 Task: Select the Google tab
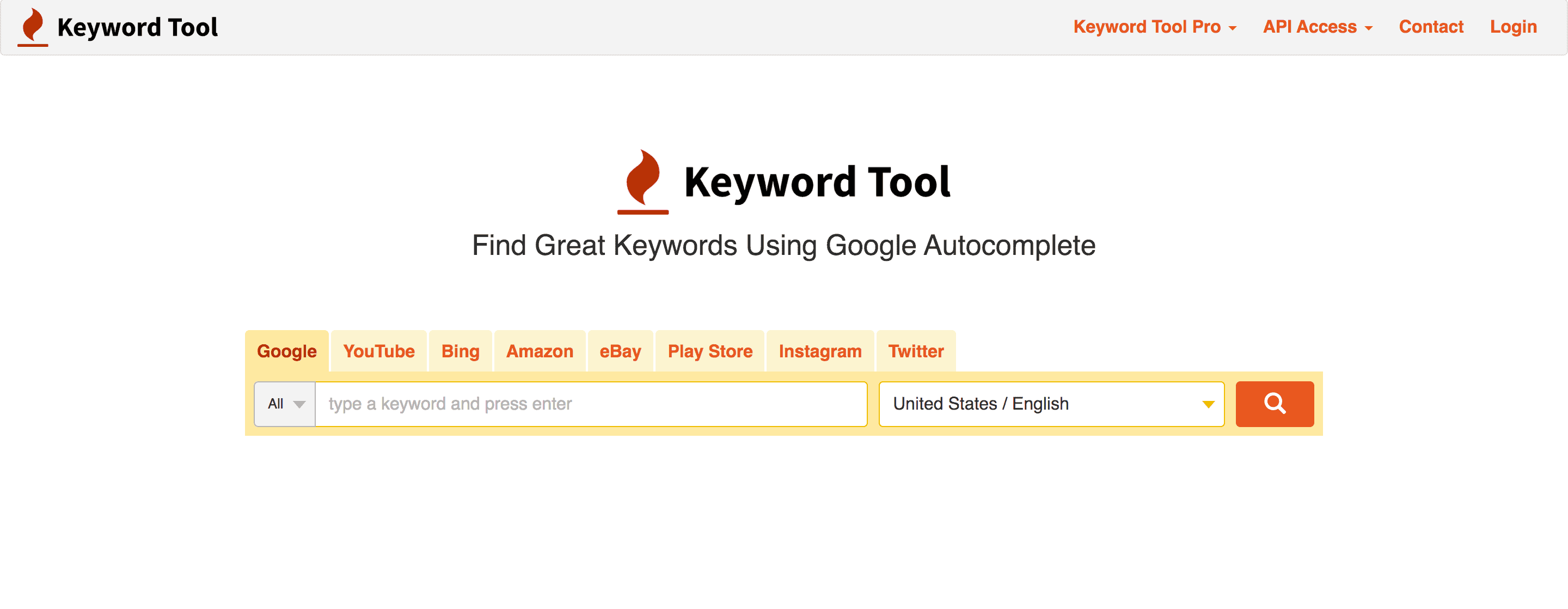click(287, 351)
